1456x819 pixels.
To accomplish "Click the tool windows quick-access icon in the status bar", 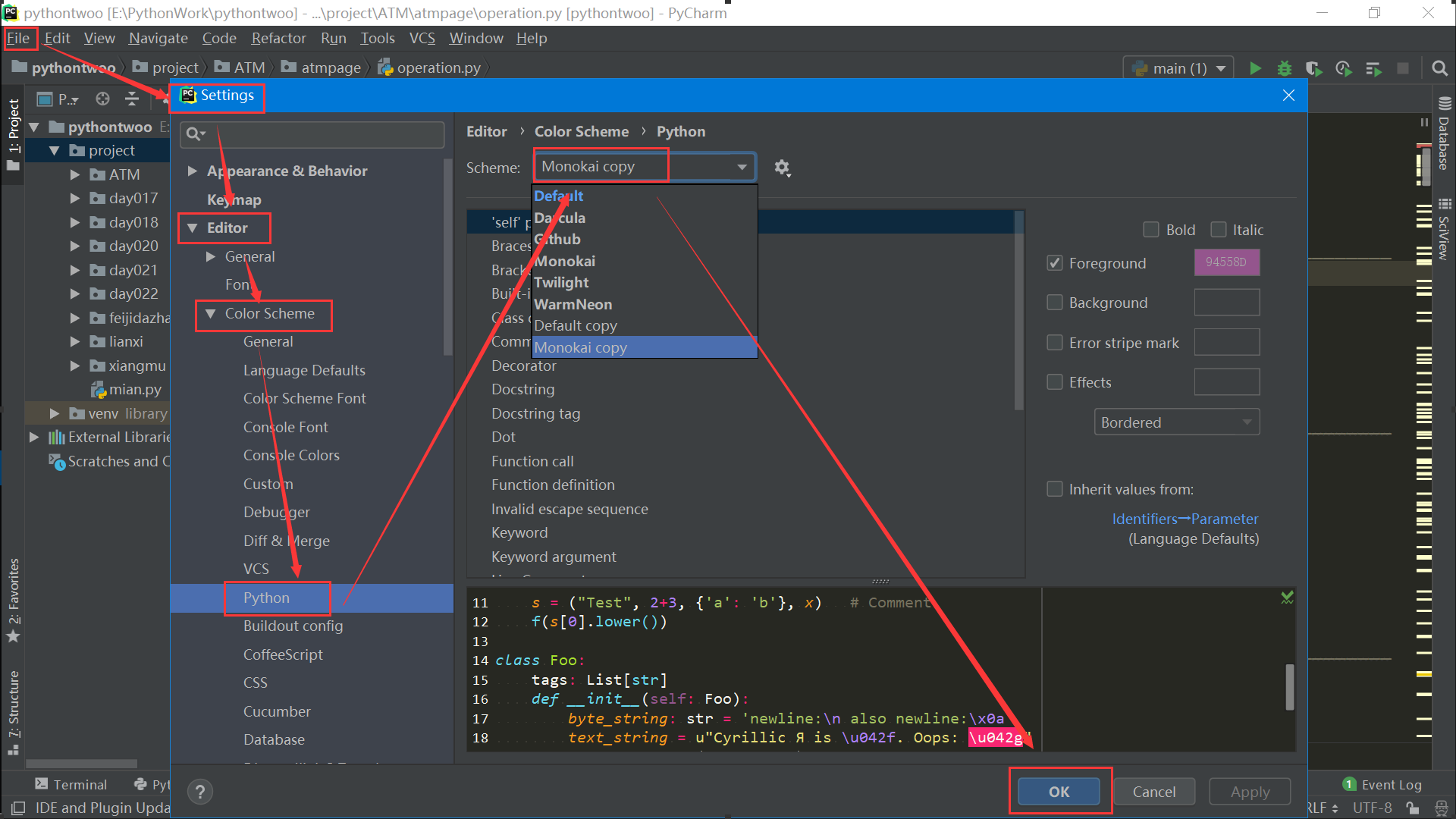I will pos(18,808).
